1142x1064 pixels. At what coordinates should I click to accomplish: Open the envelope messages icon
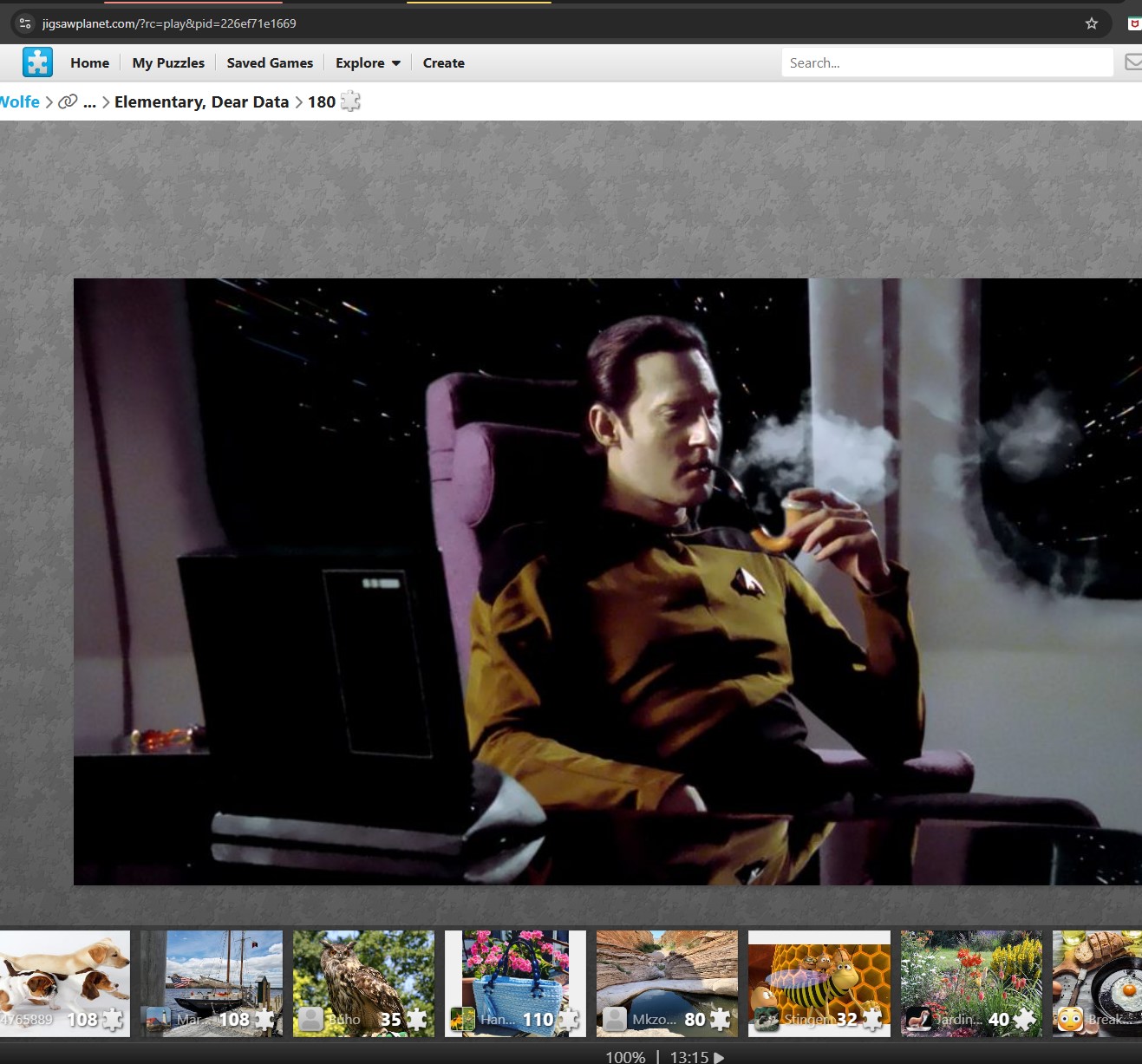coord(1133,62)
